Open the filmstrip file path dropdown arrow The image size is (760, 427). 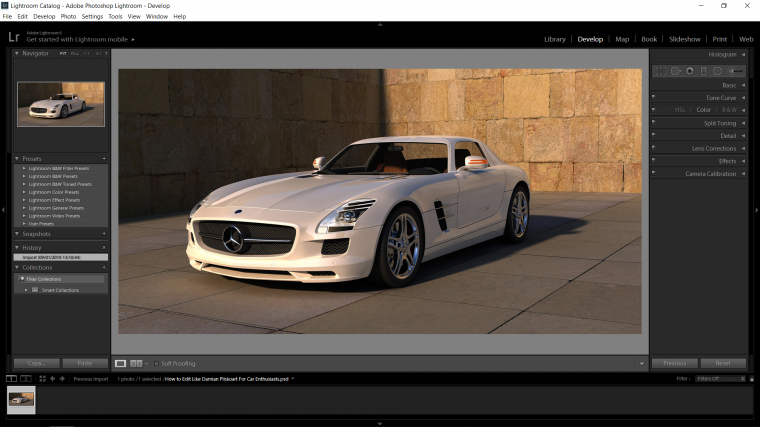pos(293,379)
